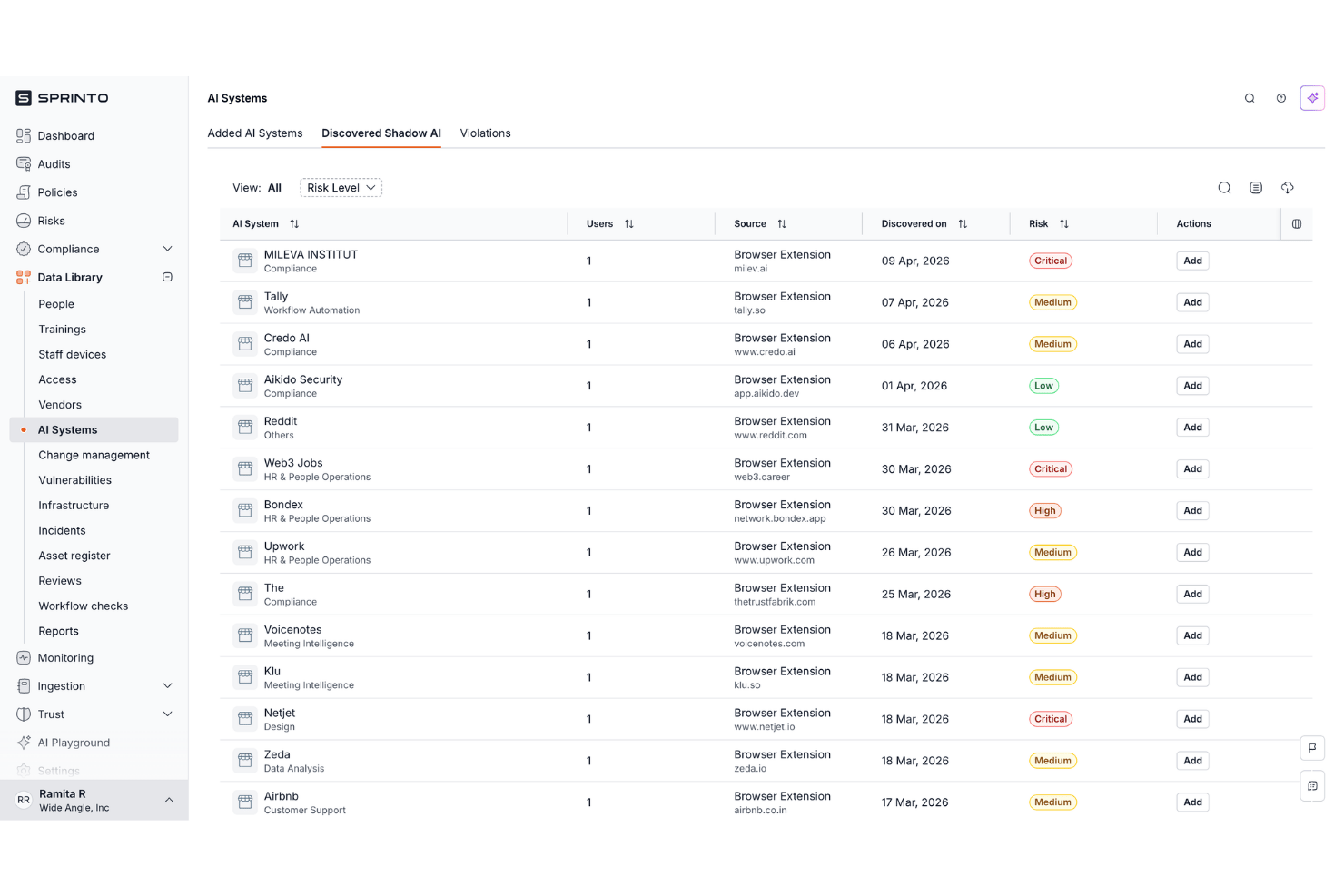Switch to the Violations tab
This screenshot has height=896, width=1344.
486,133
